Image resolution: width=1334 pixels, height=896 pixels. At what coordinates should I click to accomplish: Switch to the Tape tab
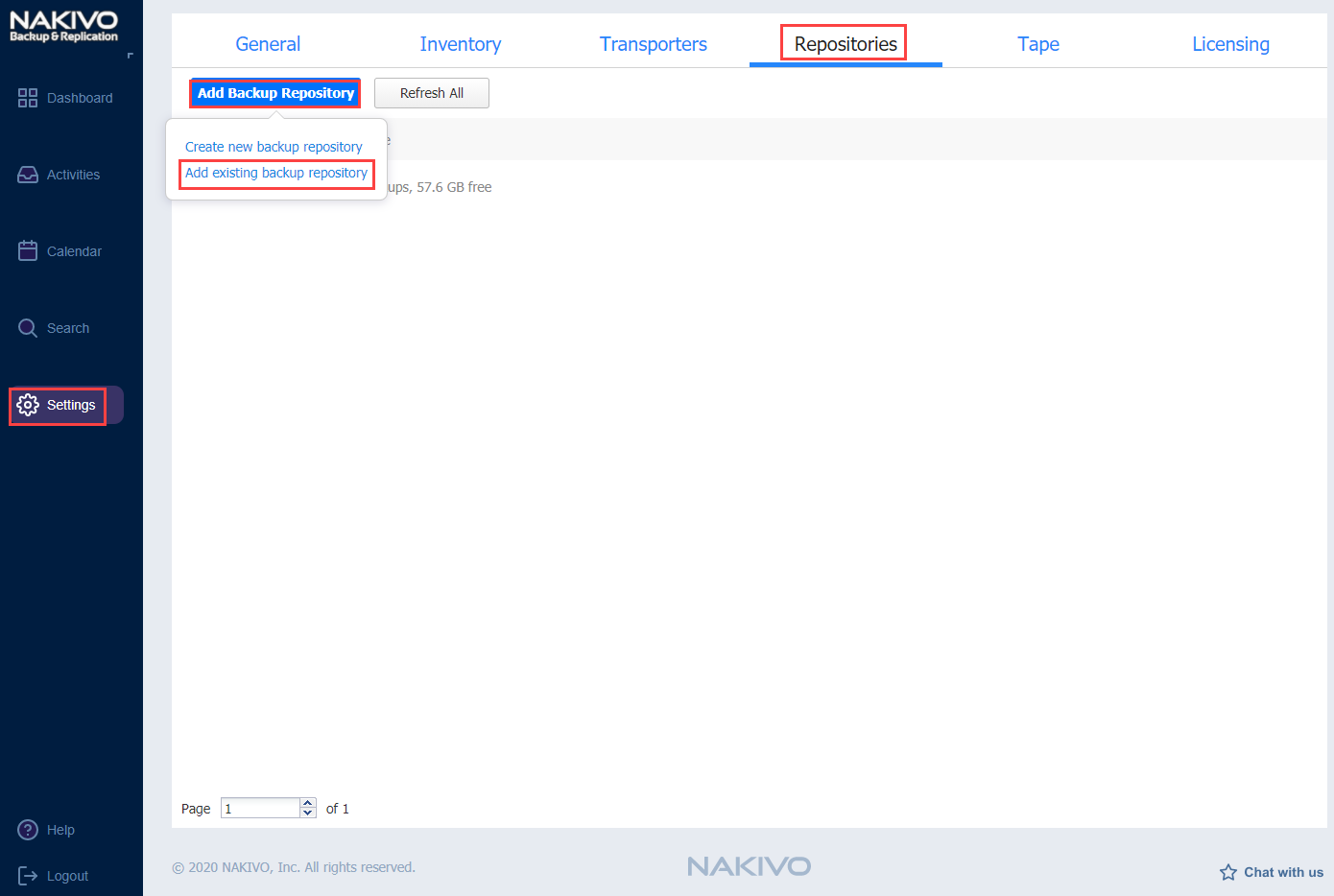[1038, 44]
